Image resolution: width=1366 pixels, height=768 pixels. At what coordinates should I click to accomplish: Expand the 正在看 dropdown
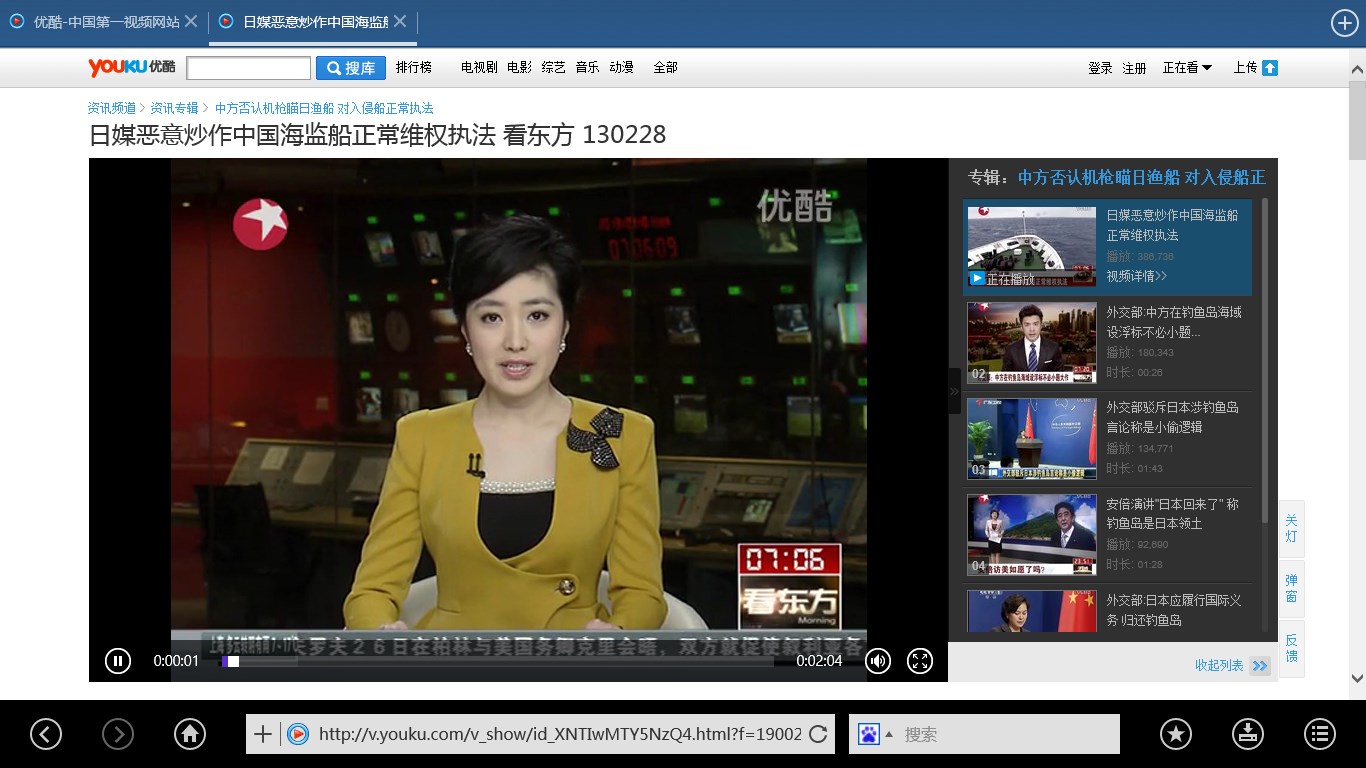[x=1187, y=68]
